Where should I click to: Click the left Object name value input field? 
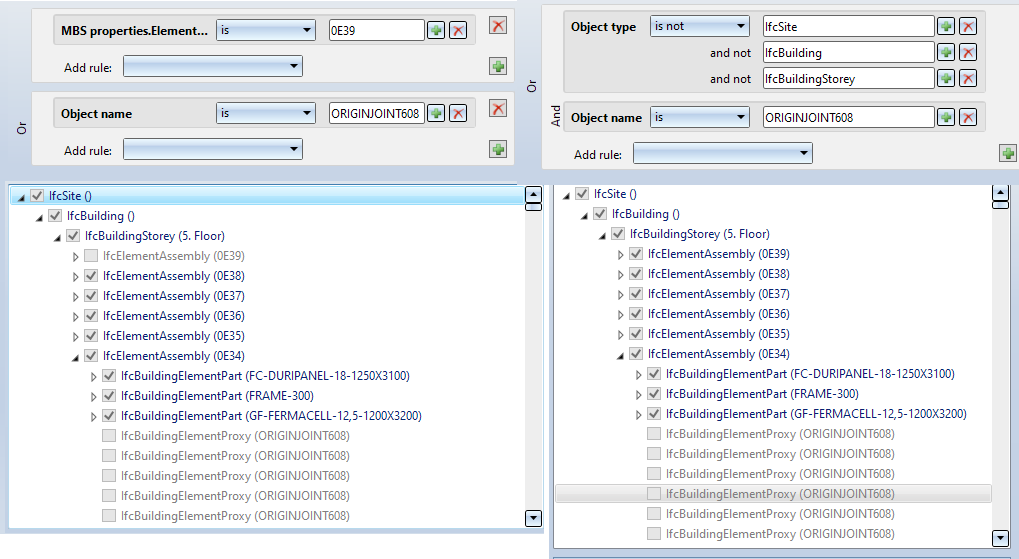tap(376, 113)
